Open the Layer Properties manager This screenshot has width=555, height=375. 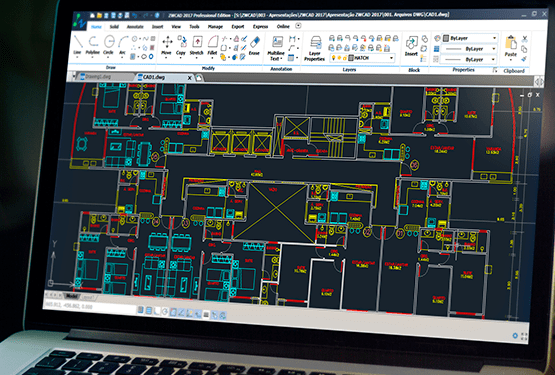(x=314, y=48)
